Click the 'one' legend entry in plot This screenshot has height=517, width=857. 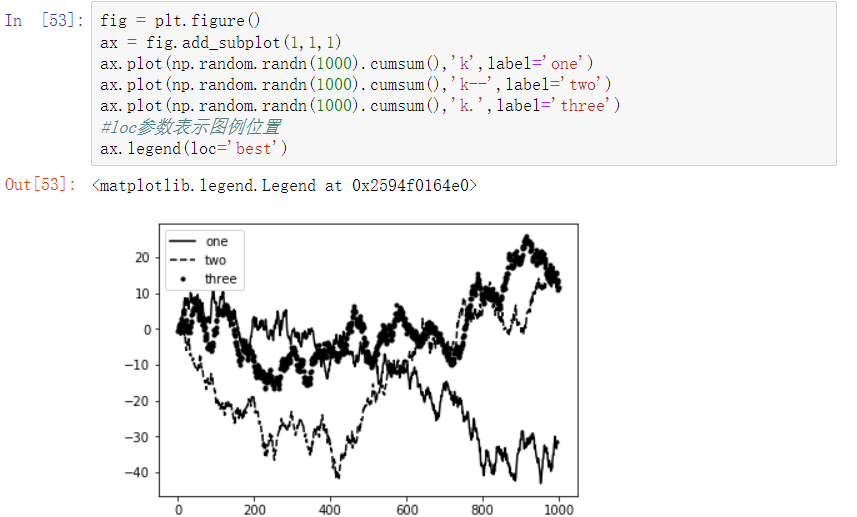coord(216,242)
